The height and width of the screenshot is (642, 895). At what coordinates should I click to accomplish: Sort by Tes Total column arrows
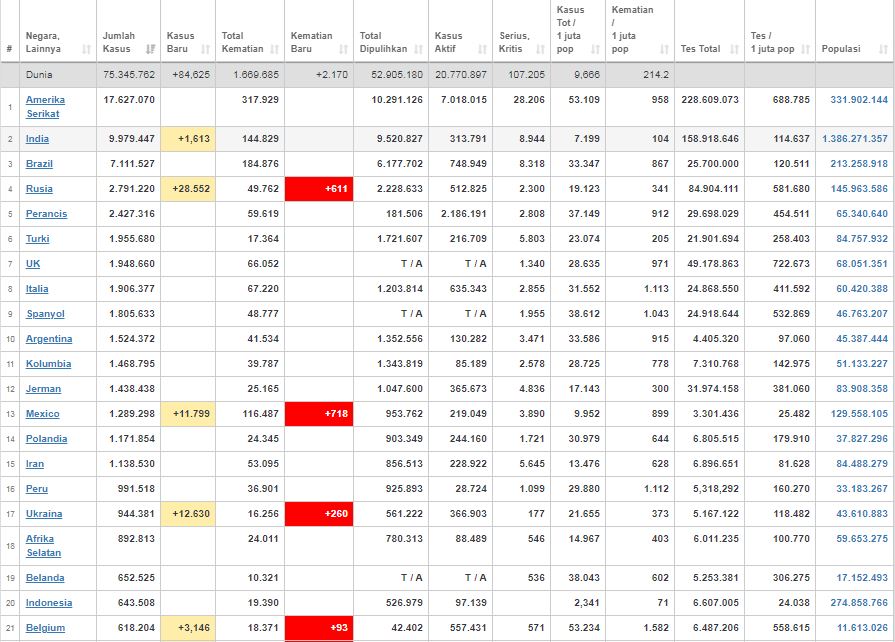point(735,49)
